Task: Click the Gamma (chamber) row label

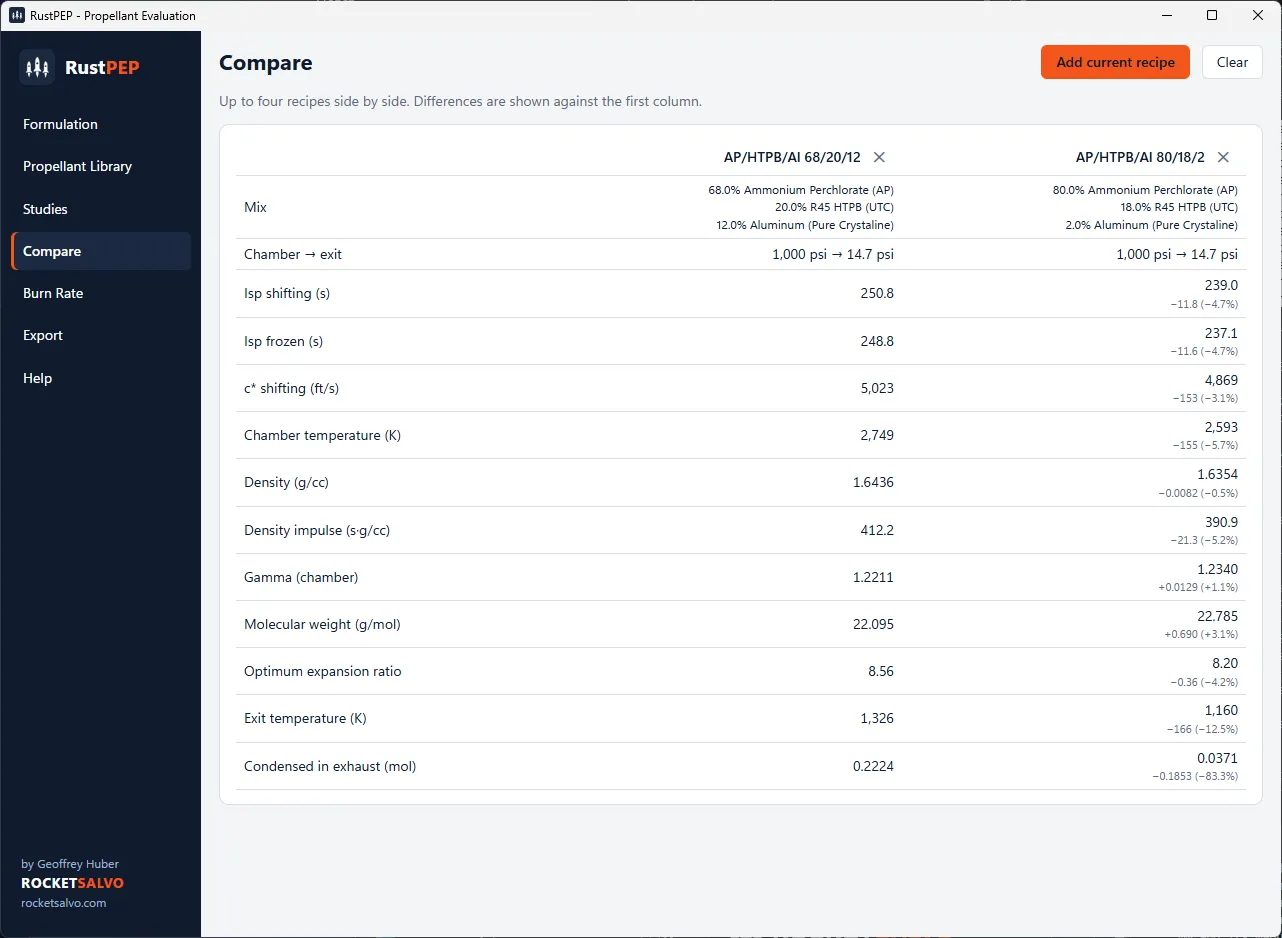Action: [301, 577]
